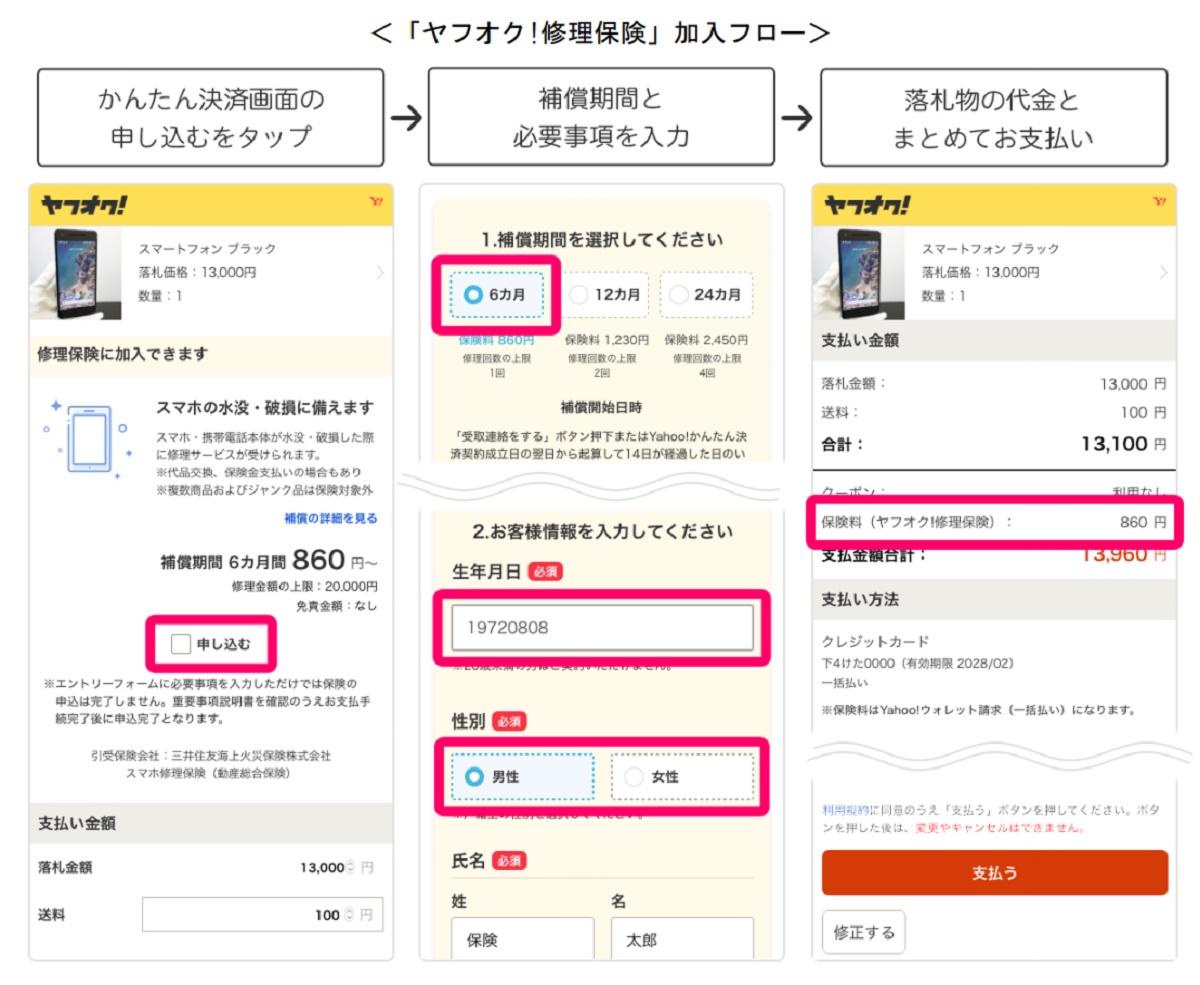Screen dimensions: 1200x985
Task: Click the 保険料(ヤフオク!修理保険) 860 円 row
Action: click(995, 522)
